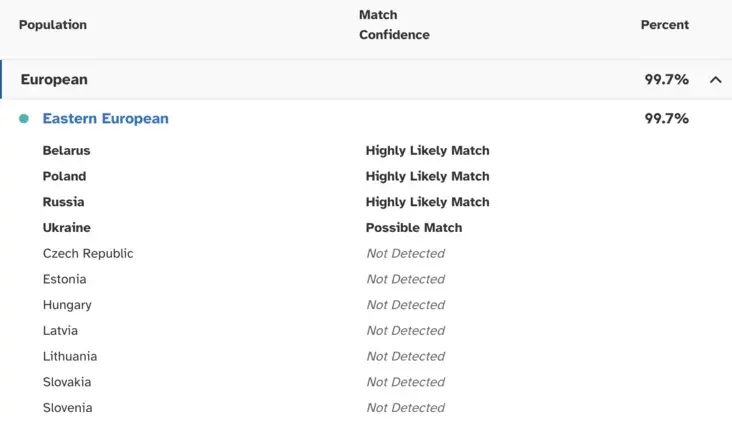Click the Estonia entry

point(64,279)
